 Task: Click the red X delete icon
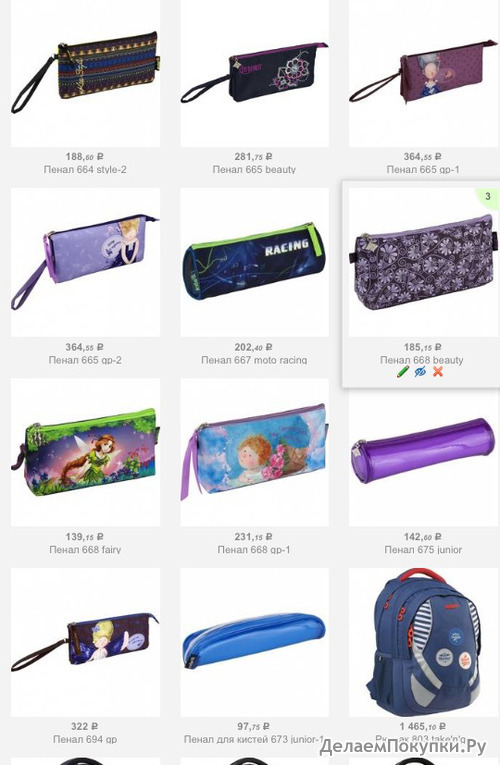tap(438, 372)
